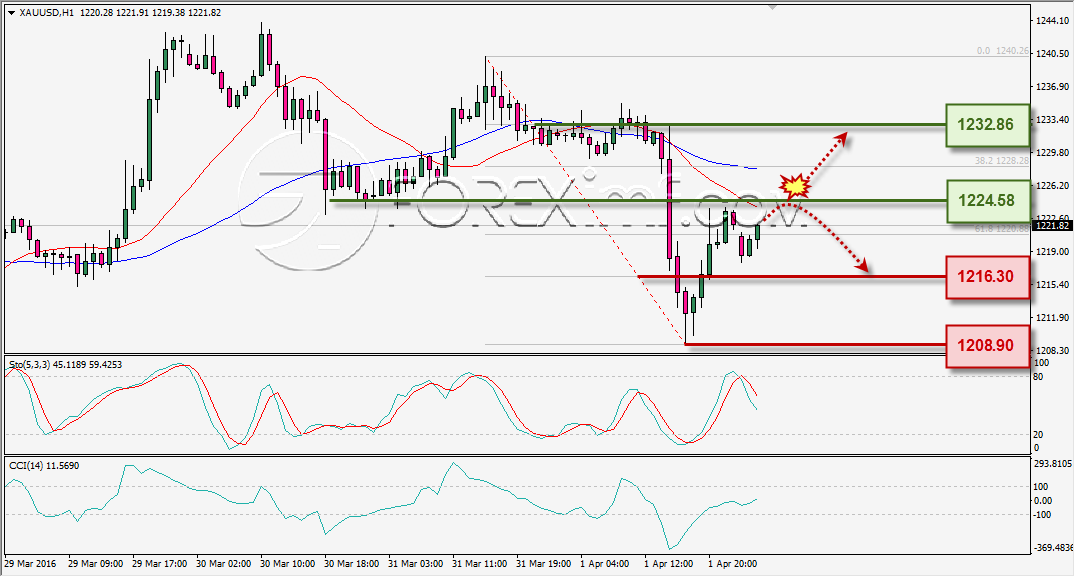
Task: Select the upward red dotted arrow head
Action: point(841,138)
